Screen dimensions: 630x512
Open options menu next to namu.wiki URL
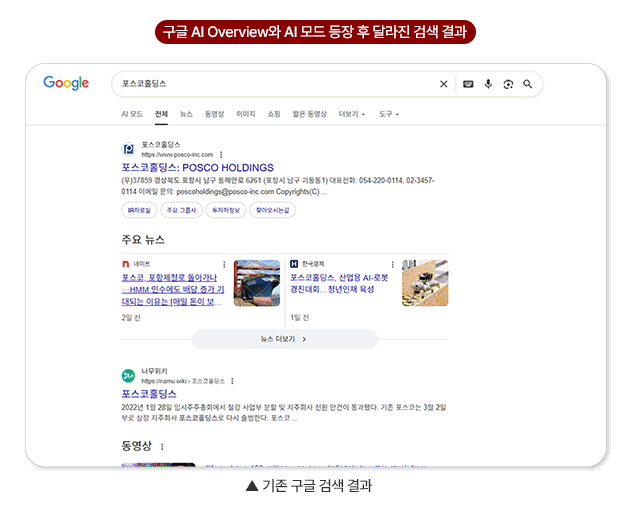pyautogui.click(x=232, y=381)
